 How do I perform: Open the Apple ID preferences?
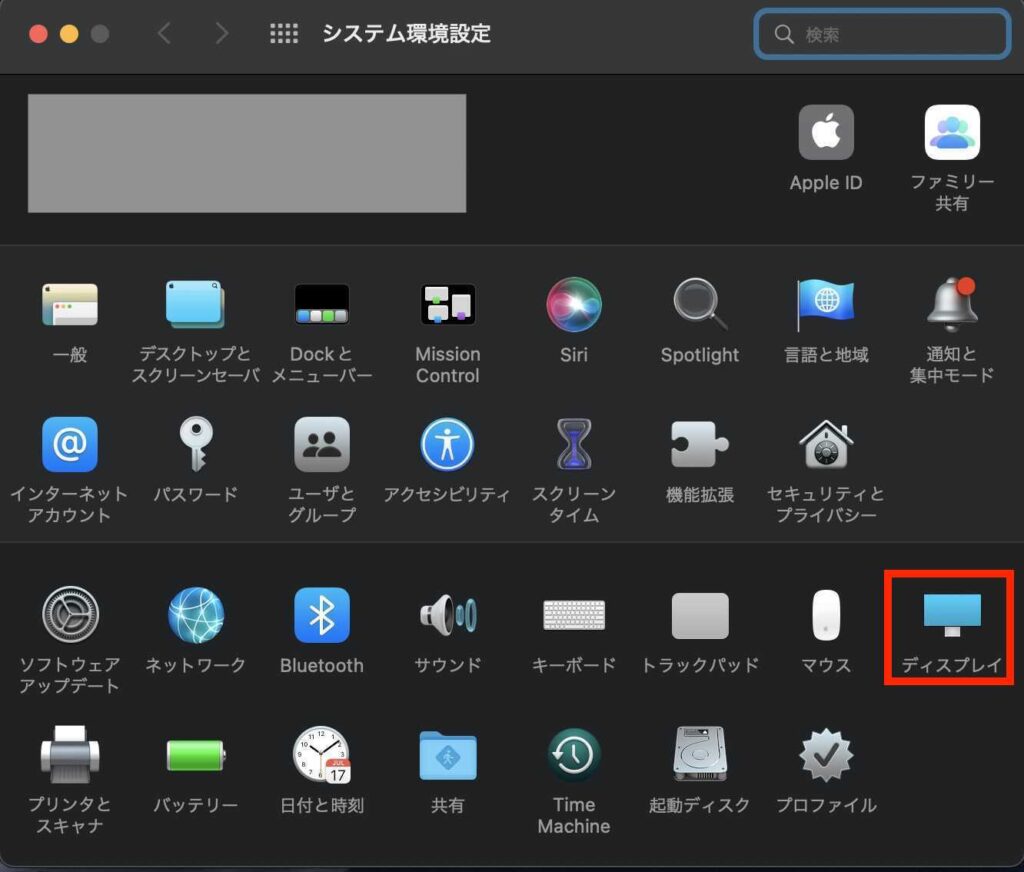tap(825, 133)
